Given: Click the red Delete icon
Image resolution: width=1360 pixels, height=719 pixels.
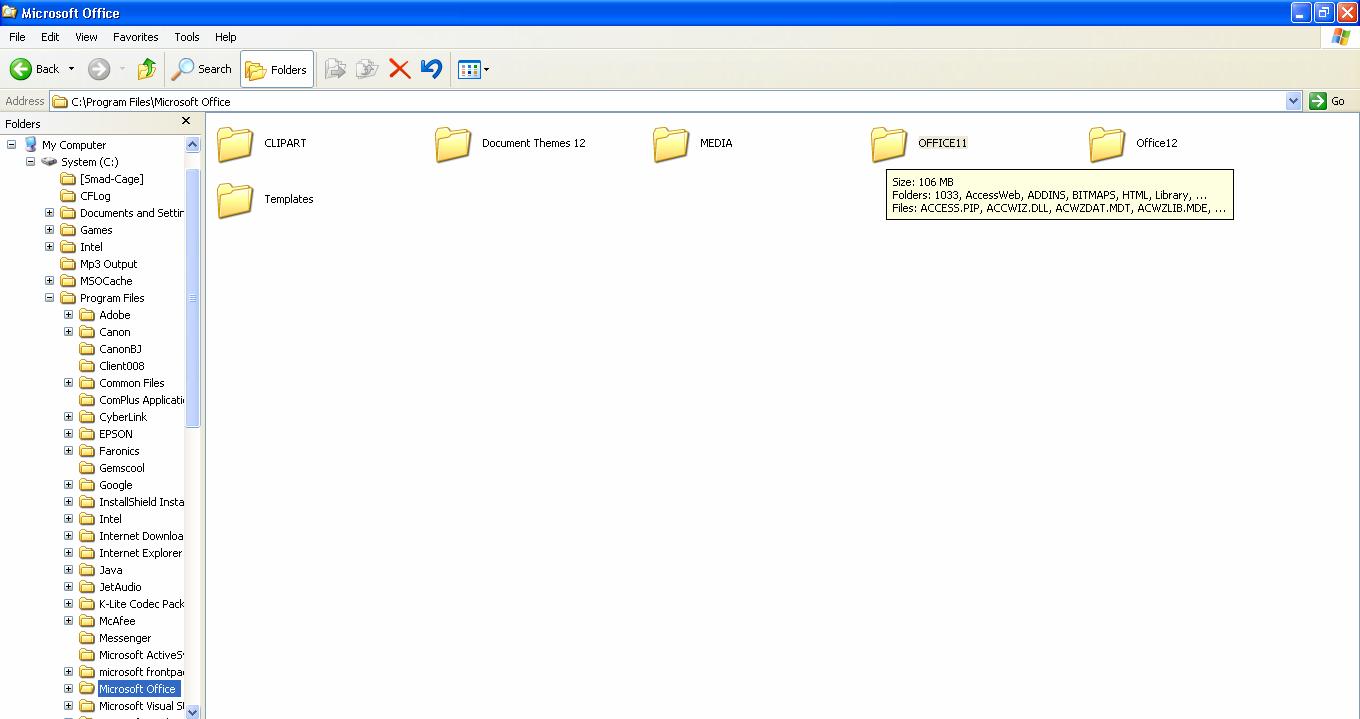Looking at the screenshot, I should pyautogui.click(x=399, y=69).
